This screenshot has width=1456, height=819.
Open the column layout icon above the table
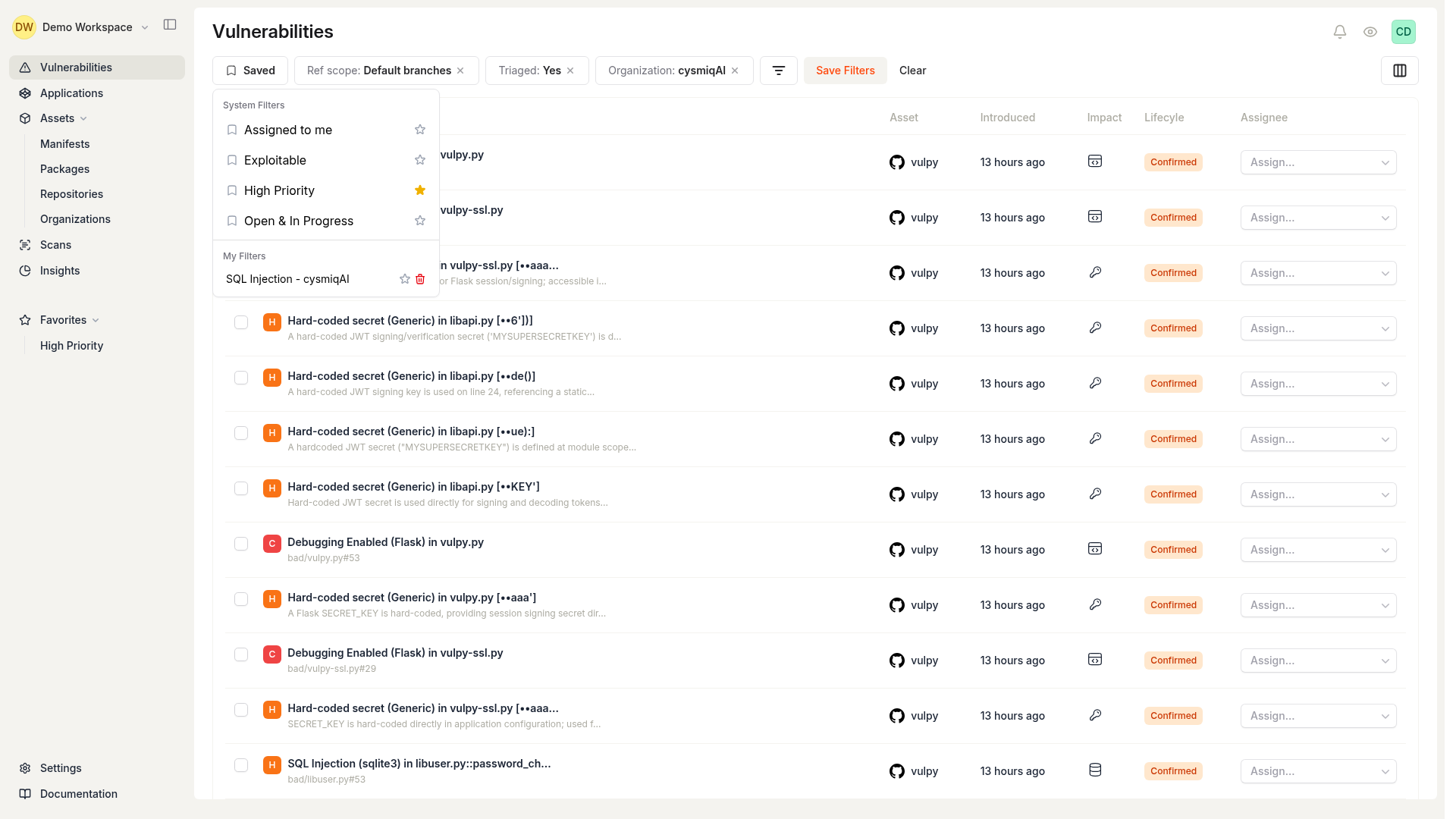coord(1399,70)
